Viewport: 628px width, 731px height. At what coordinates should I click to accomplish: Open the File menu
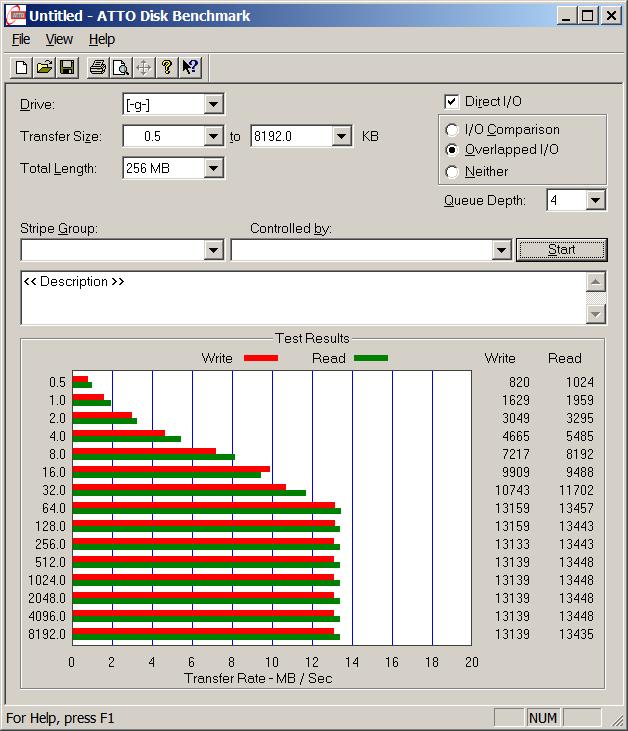pyautogui.click(x=21, y=40)
